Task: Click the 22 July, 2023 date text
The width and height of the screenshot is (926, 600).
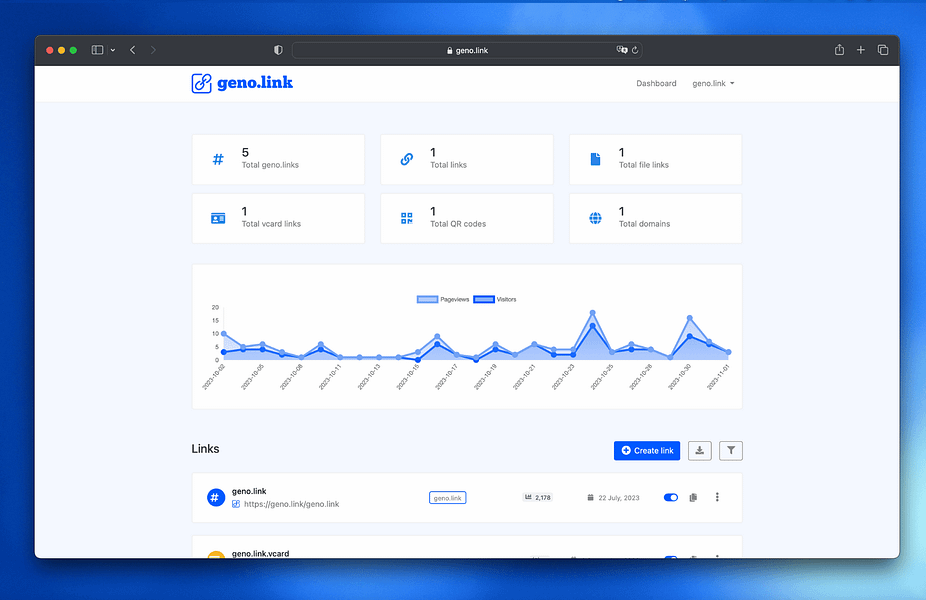Action: click(619, 498)
